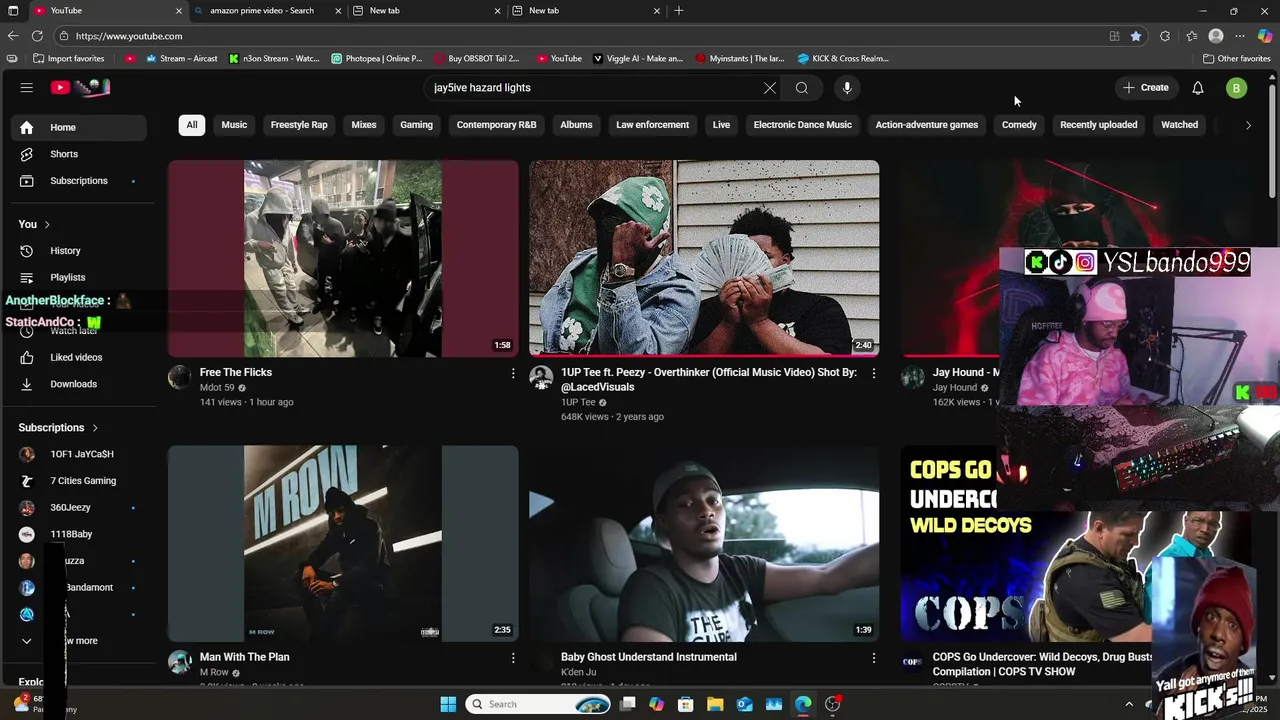
Task: Open the account avatar menu labeled B
Action: coord(1237,88)
